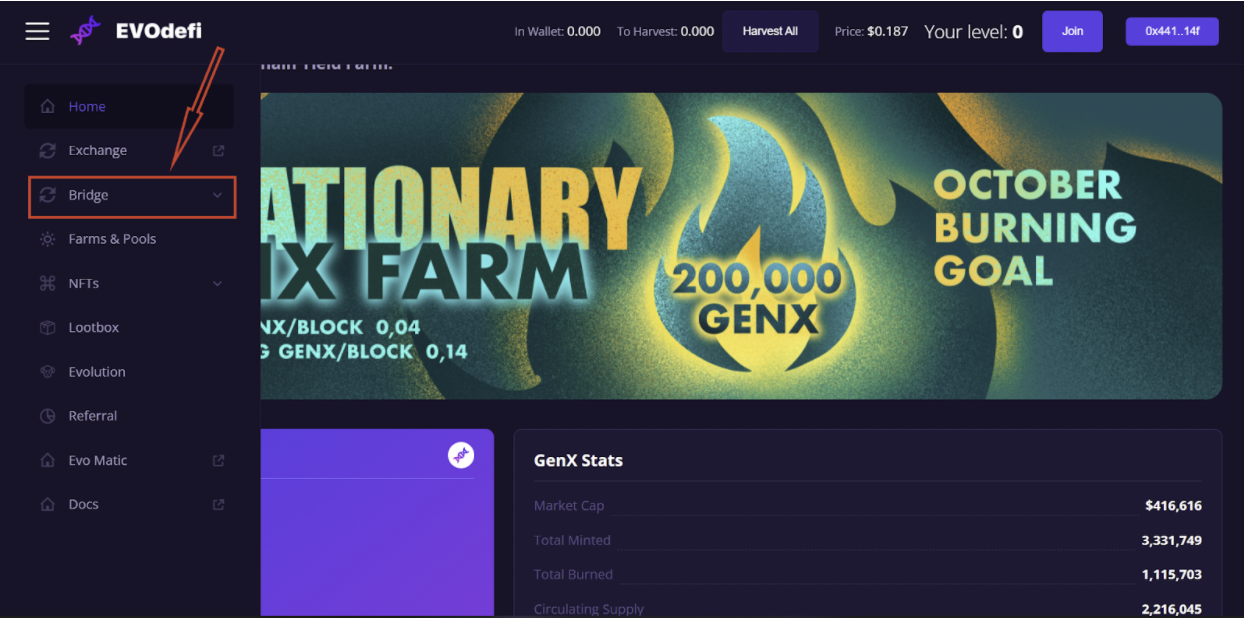Viewport: 1244px width, 618px height.
Task: Open Farms & Pools page
Action: (x=129, y=239)
